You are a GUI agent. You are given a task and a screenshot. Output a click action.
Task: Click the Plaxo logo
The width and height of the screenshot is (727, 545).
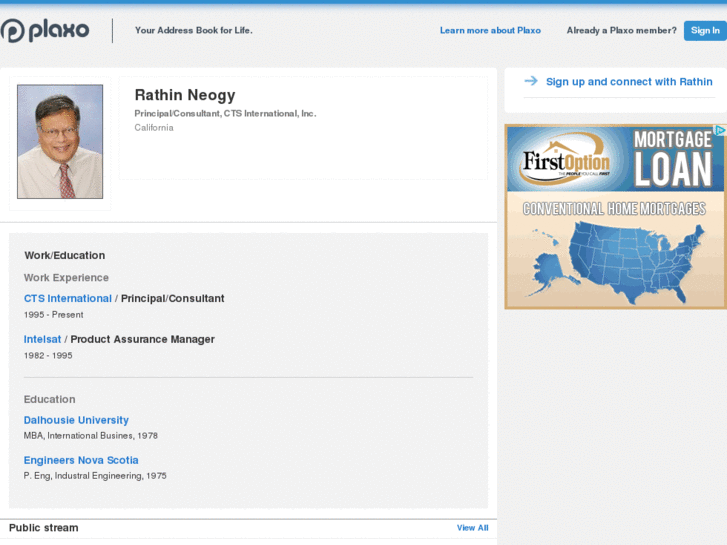[45, 31]
